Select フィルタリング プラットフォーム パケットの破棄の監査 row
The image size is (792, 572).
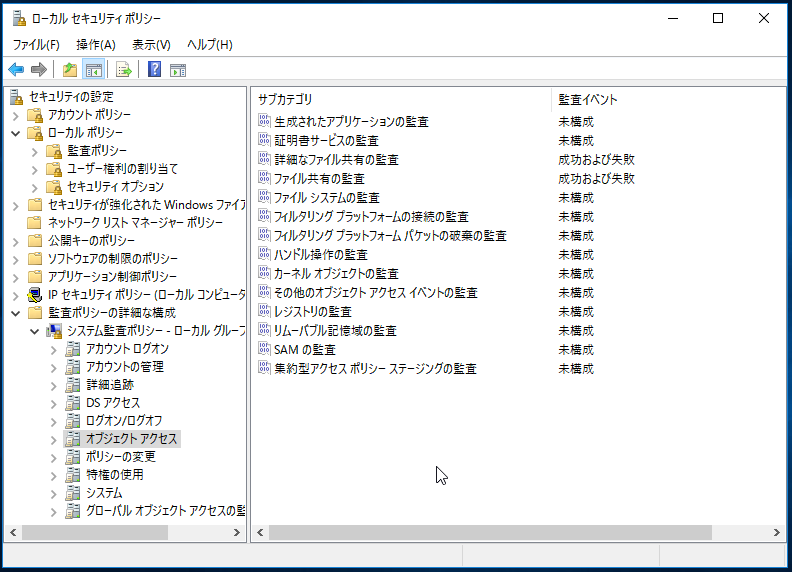pyautogui.click(x=390, y=235)
